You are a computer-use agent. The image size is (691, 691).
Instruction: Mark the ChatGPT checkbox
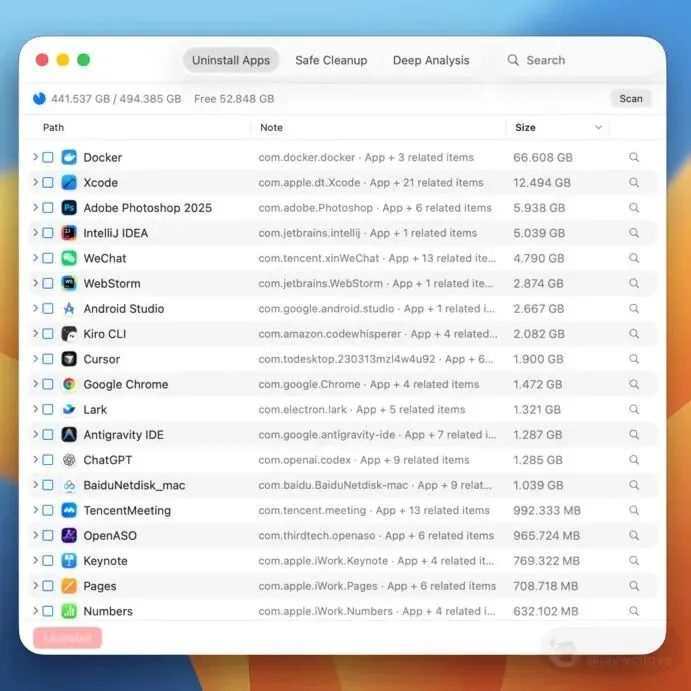48,460
